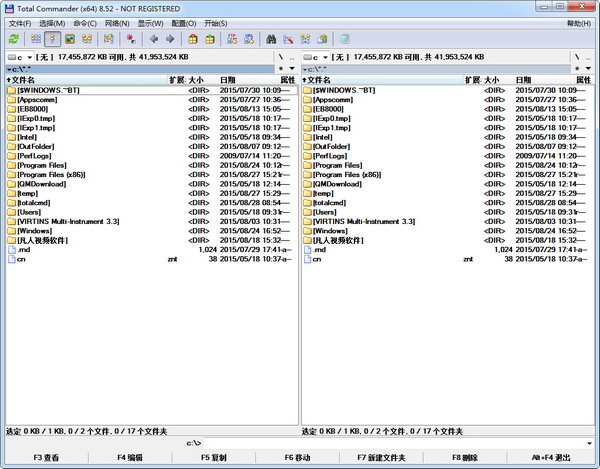This screenshot has height=469, width=600.
Task: Open URL new FTP connection icon
Action: point(249,39)
